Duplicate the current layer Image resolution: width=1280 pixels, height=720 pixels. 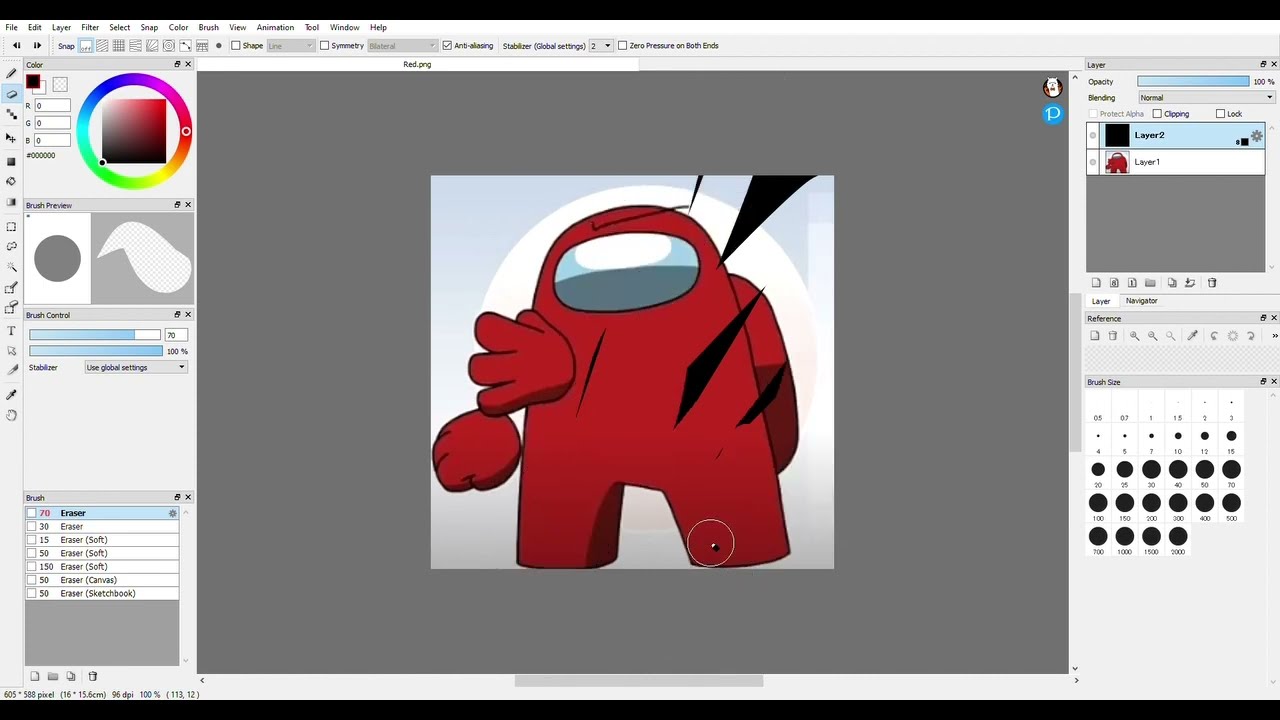coord(1173,283)
